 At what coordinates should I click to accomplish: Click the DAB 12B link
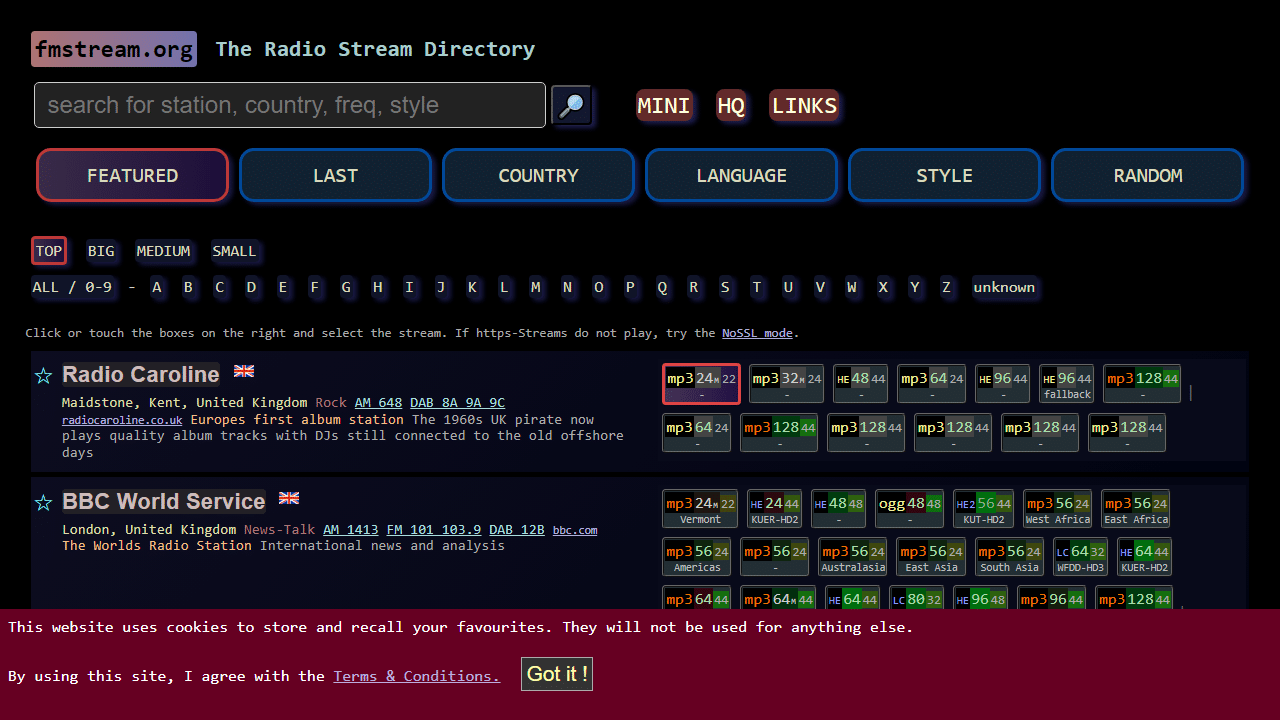[517, 530]
